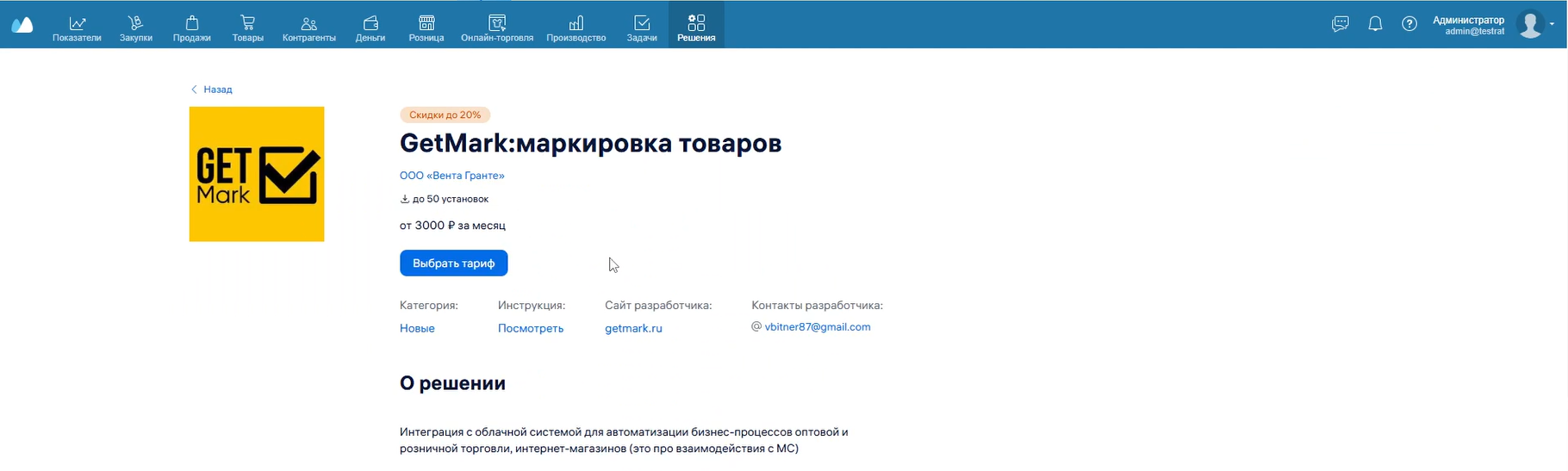
Task: Click the от 3000 ₽ за месяц price
Action: point(452,226)
